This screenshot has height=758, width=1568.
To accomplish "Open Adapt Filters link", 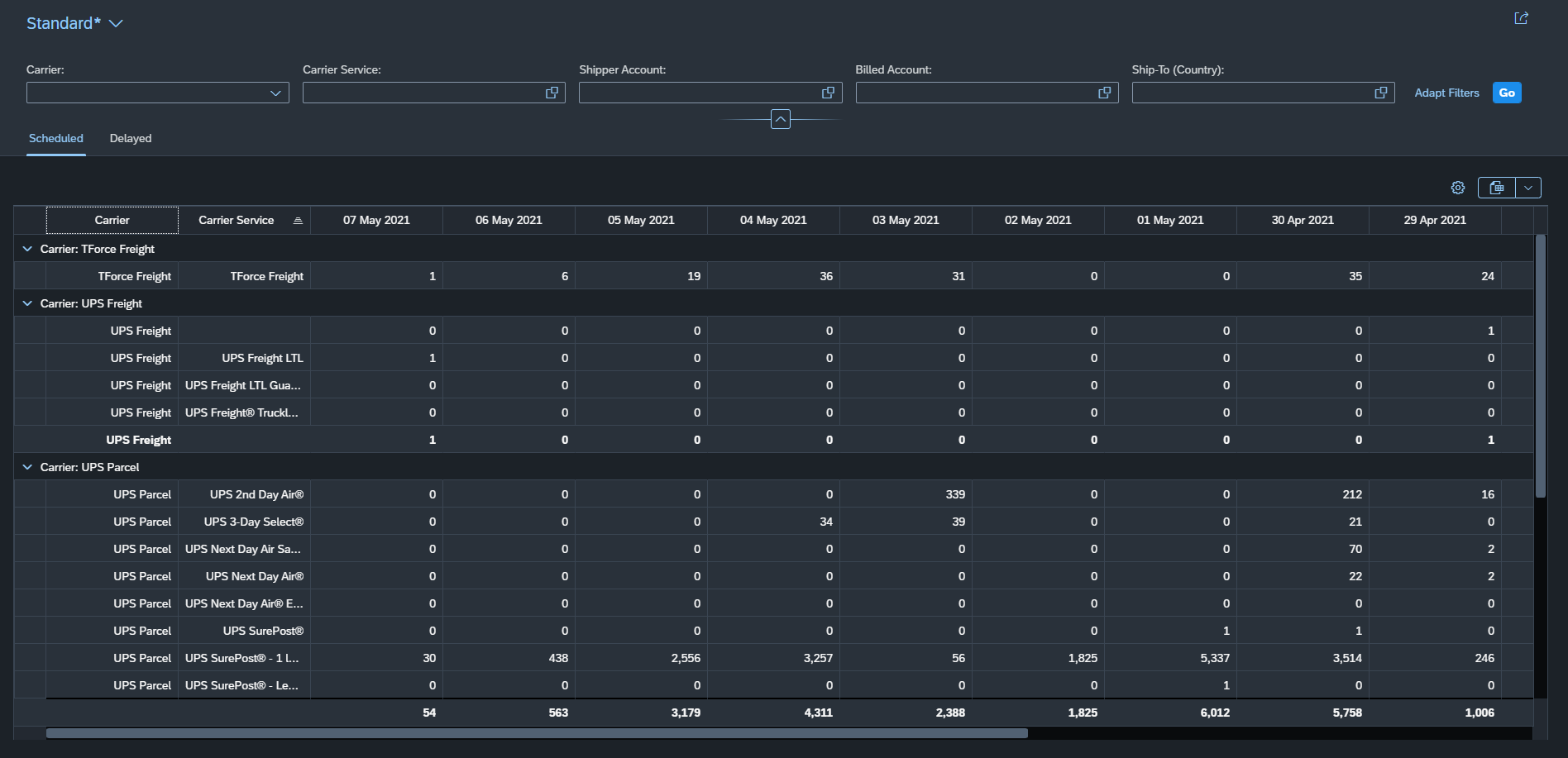I will pos(1446,93).
